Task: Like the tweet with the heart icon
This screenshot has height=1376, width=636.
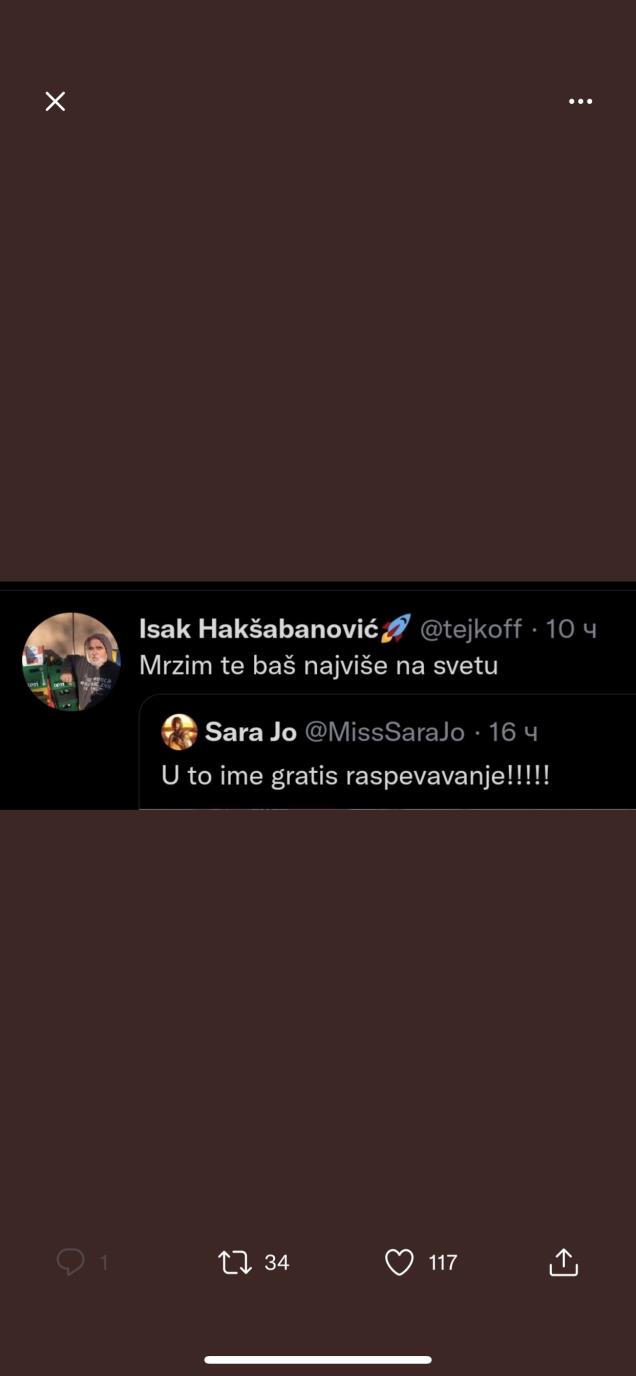Action: 399,1263
